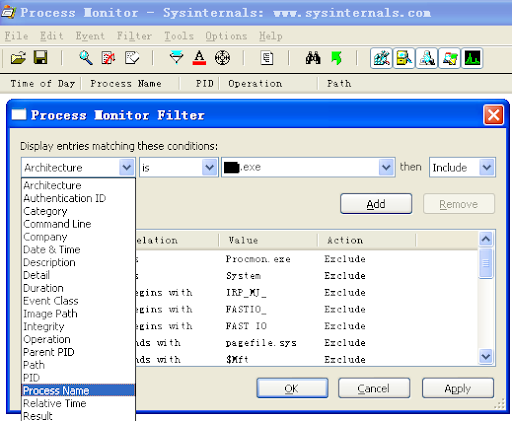The width and height of the screenshot is (512, 421).
Task: Click the Operation column header
Action: point(269,83)
